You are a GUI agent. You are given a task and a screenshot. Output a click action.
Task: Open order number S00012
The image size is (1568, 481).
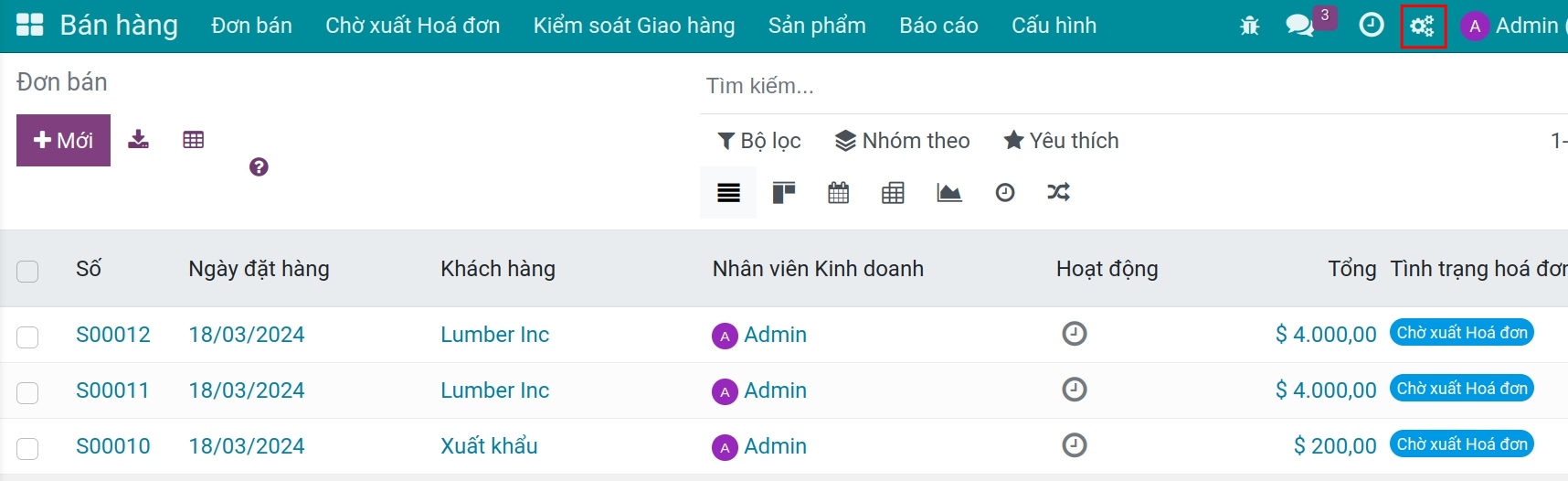pos(113,335)
